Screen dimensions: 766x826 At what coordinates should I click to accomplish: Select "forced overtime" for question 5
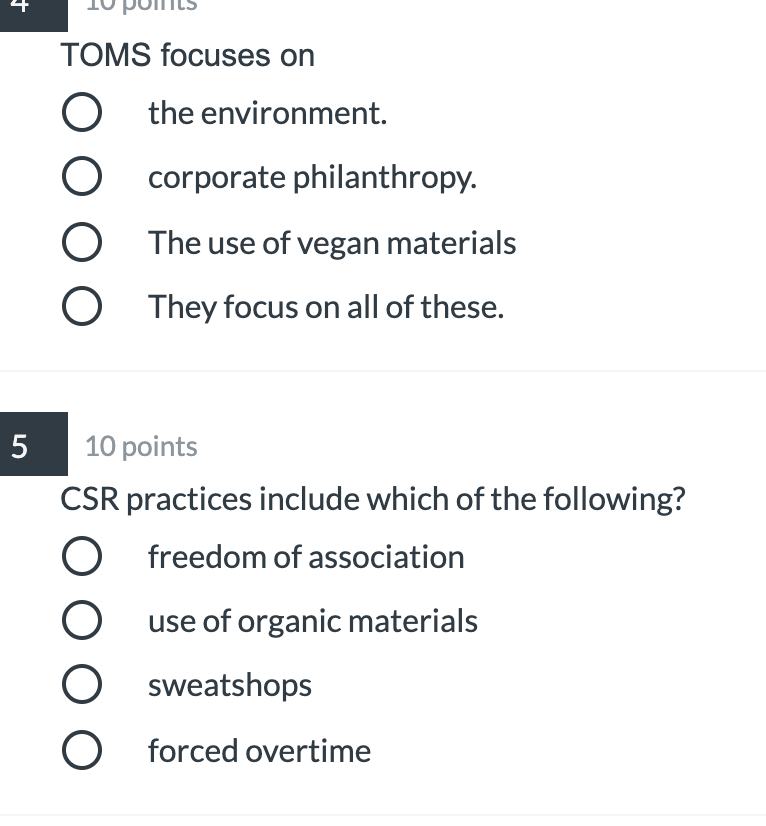point(81,750)
